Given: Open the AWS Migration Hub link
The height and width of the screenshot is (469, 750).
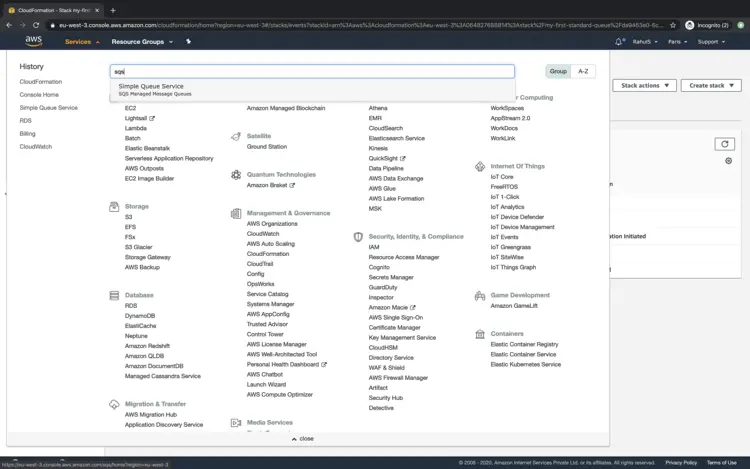Looking at the screenshot, I should (x=151, y=414).
